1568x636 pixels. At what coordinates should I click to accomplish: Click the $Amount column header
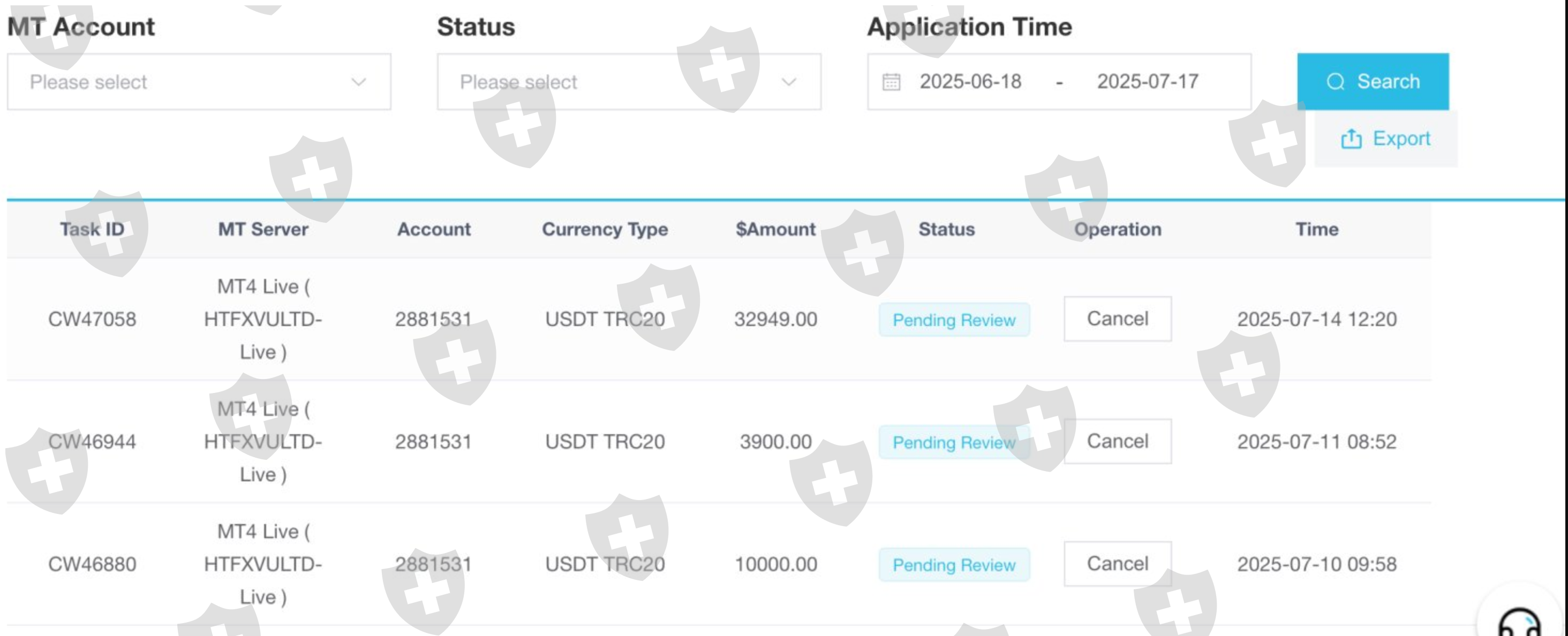pyautogui.click(x=775, y=230)
